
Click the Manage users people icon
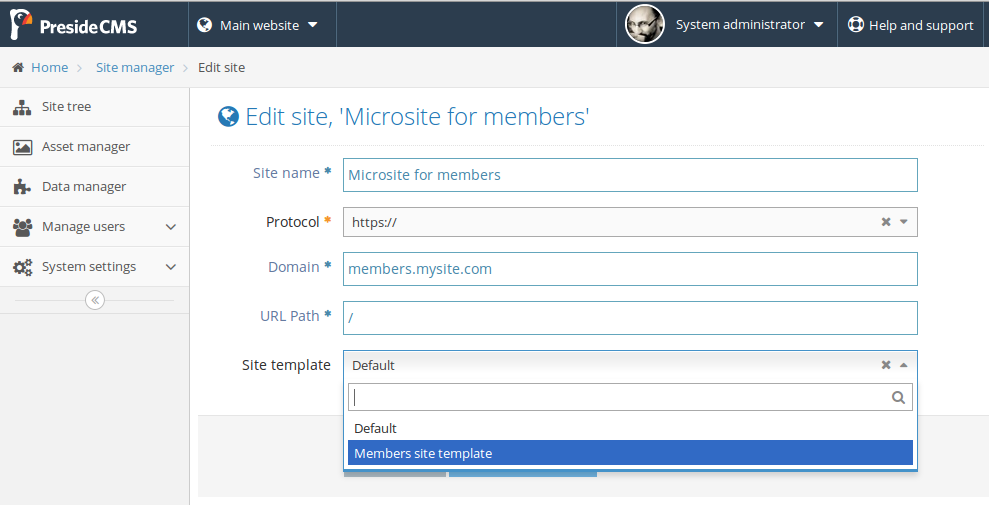(22, 227)
